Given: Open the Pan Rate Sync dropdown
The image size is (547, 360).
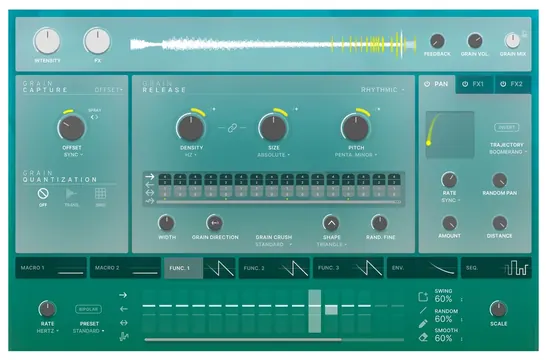Looking at the screenshot, I should click(x=450, y=200).
